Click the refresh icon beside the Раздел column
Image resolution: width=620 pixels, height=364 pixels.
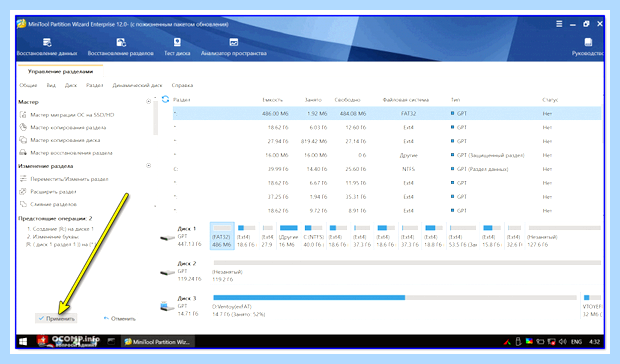165,99
